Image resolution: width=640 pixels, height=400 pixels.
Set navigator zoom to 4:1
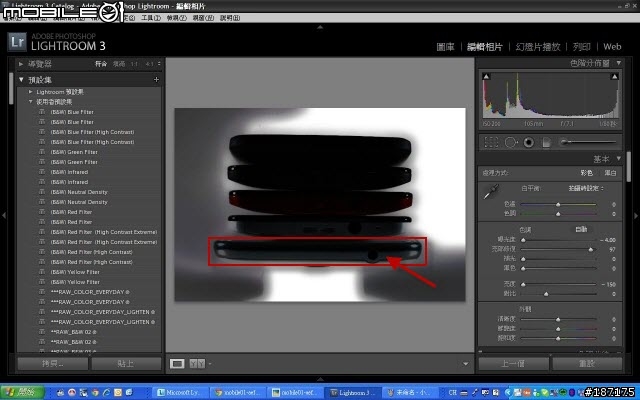pyautogui.click(x=149, y=64)
